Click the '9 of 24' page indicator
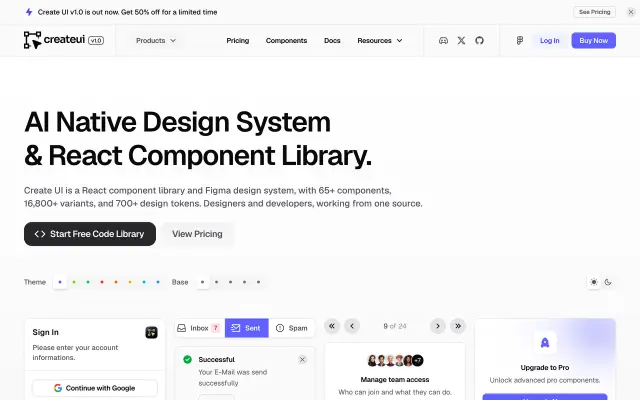The height and width of the screenshot is (400, 640). point(395,326)
